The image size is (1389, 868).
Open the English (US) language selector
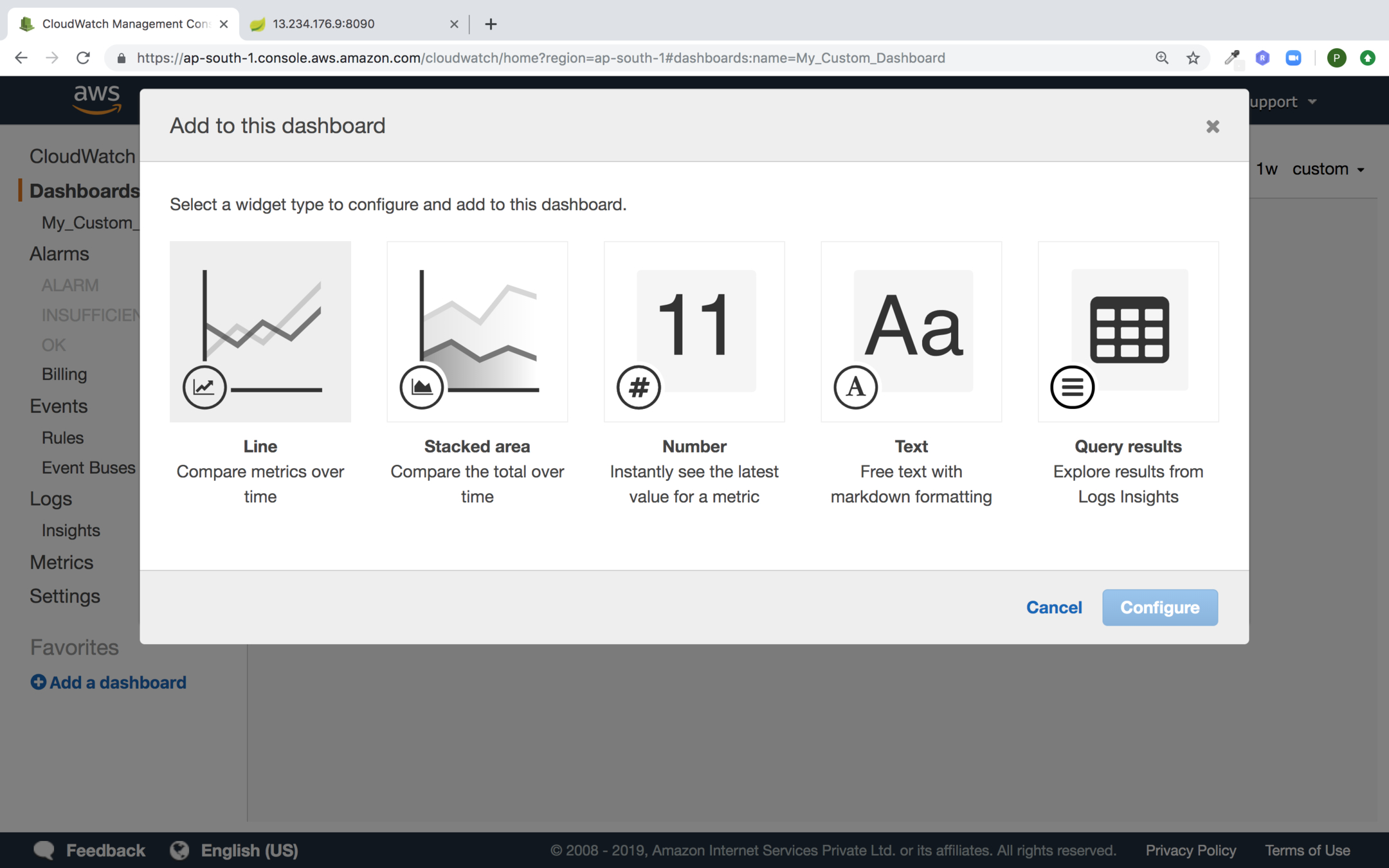(x=234, y=850)
